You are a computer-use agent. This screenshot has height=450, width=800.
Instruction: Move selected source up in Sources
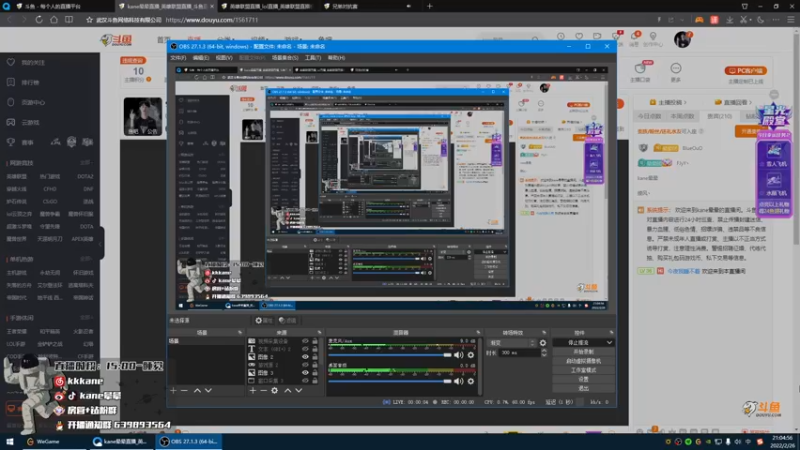(287, 390)
